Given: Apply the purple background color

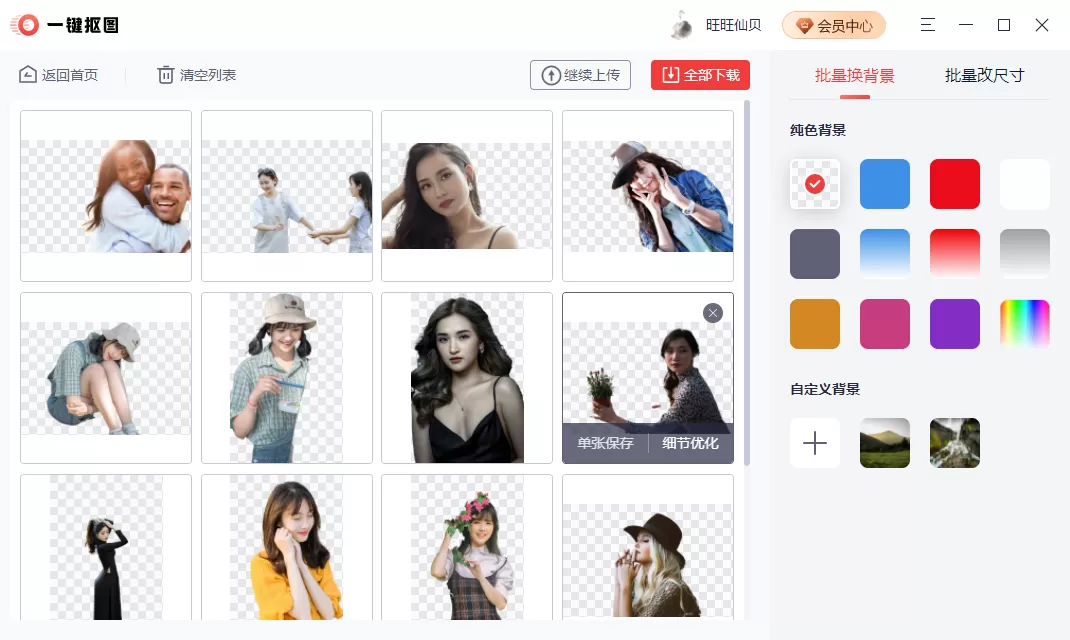Looking at the screenshot, I should [x=955, y=323].
